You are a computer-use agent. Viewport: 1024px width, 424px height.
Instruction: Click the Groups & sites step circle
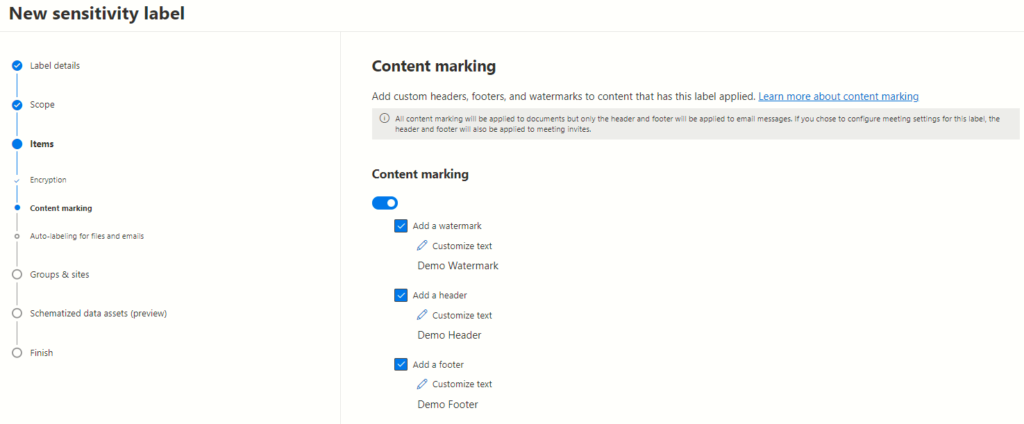[17, 274]
